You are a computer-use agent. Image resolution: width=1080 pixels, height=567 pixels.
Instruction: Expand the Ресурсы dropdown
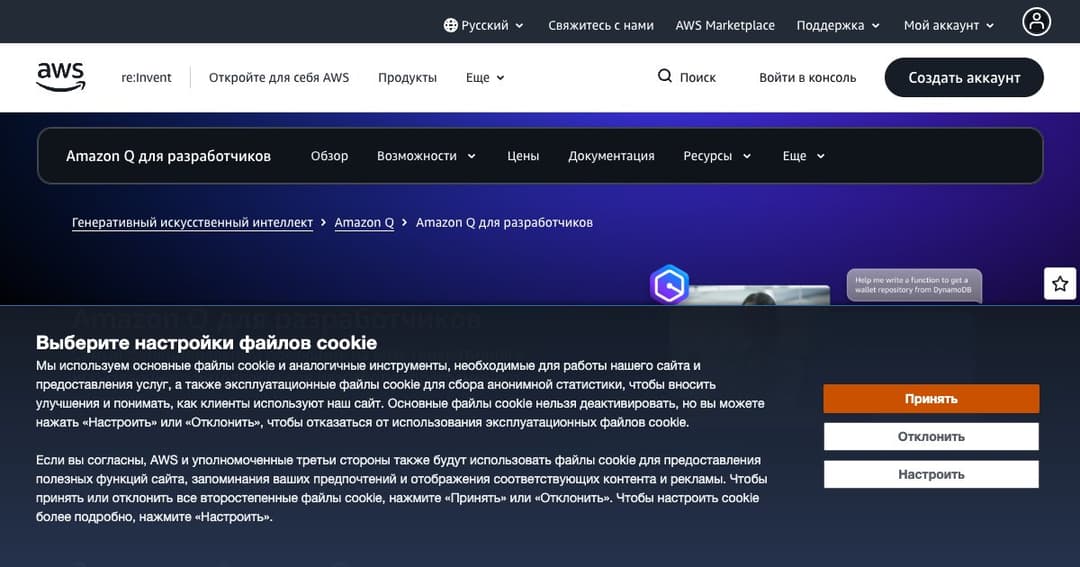coord(717,156)
